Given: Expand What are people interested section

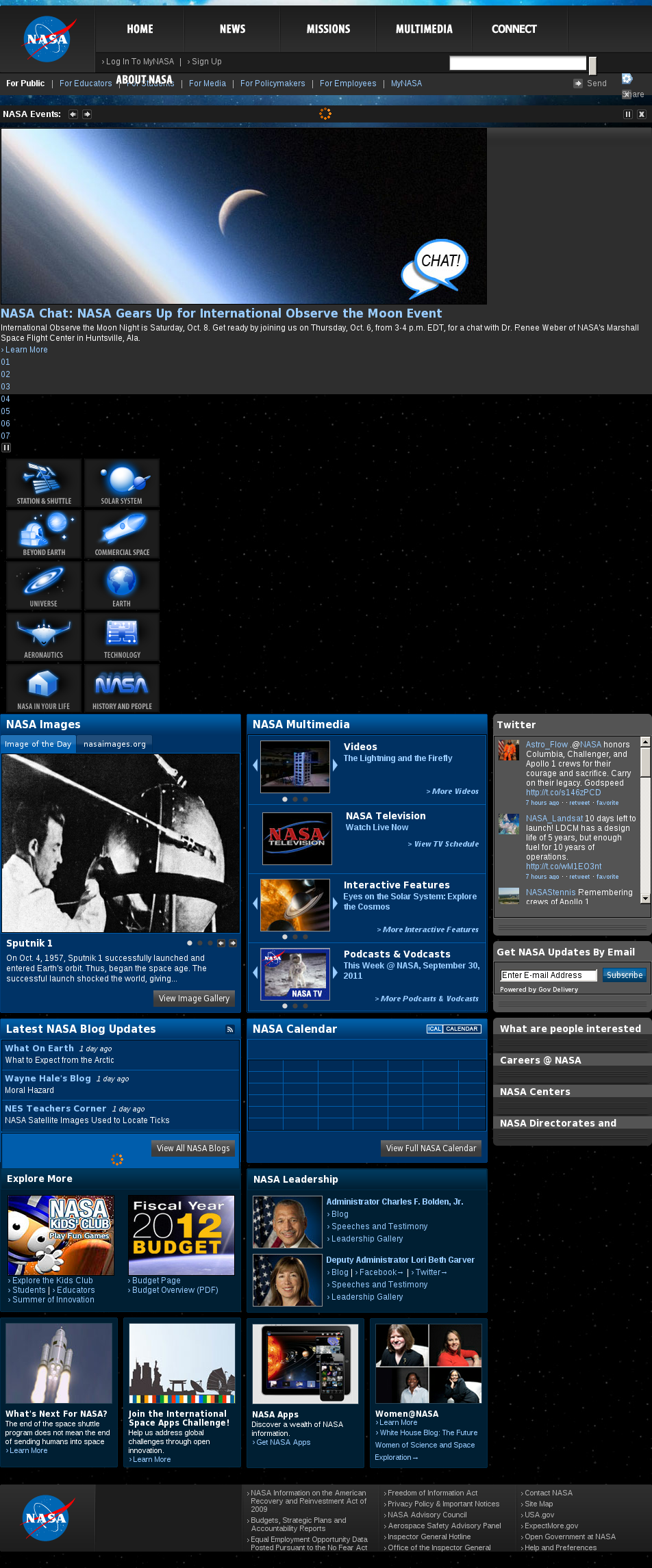Looking at the screenshot, I should click(572, 1029).
